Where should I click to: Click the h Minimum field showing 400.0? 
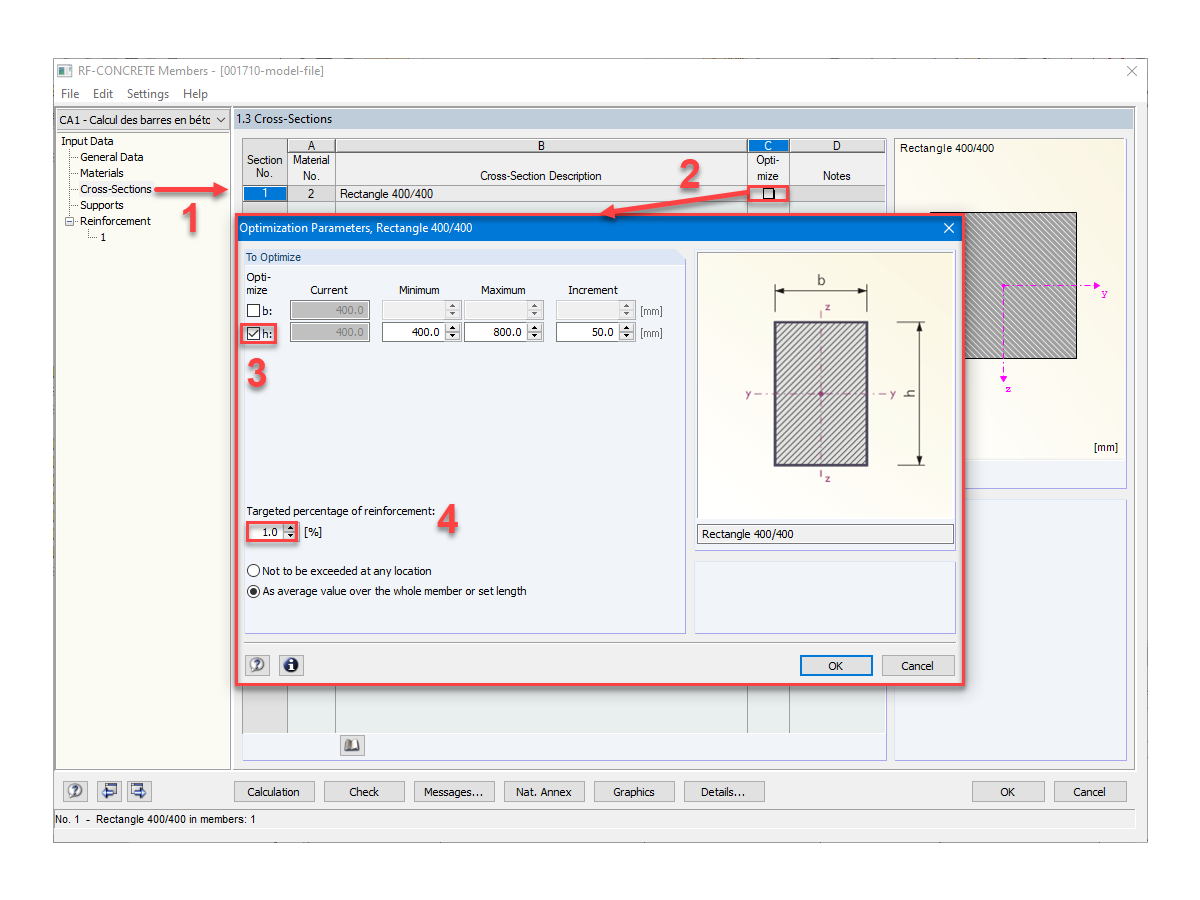coord(414,332)
